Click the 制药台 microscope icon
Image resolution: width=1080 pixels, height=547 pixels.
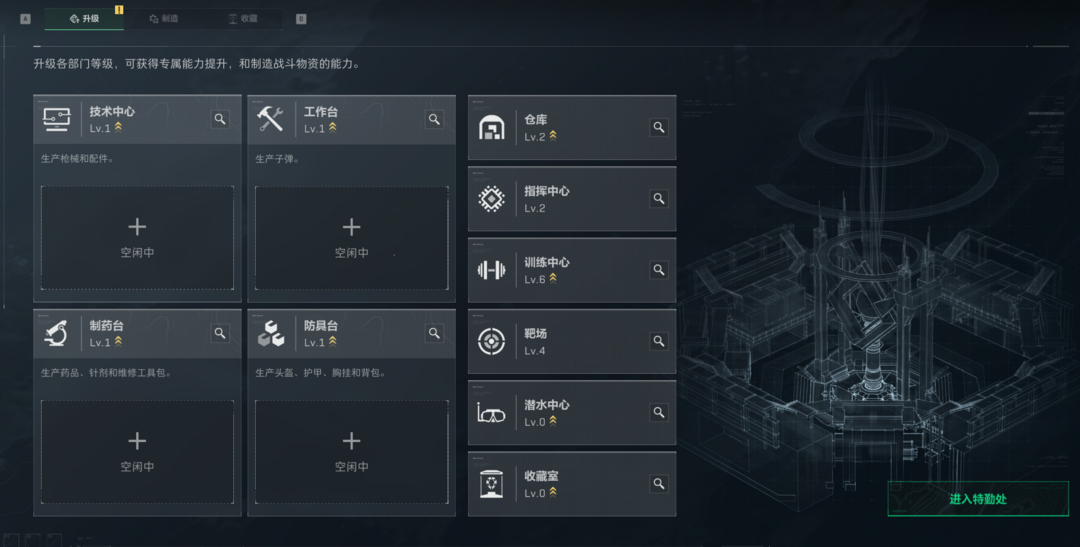tap(56, 333)
